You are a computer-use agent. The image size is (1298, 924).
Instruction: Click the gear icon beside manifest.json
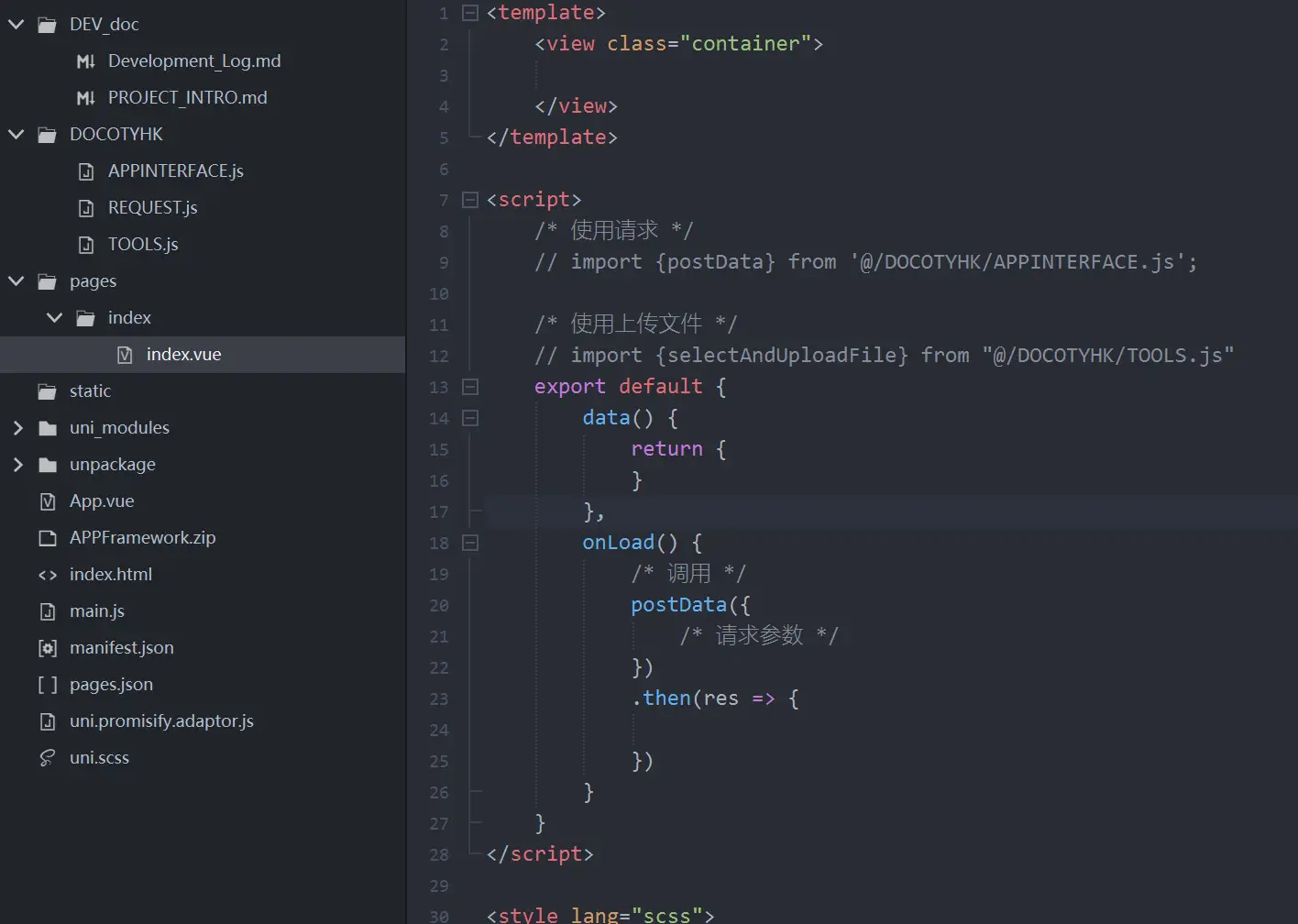tap(48, 648)
